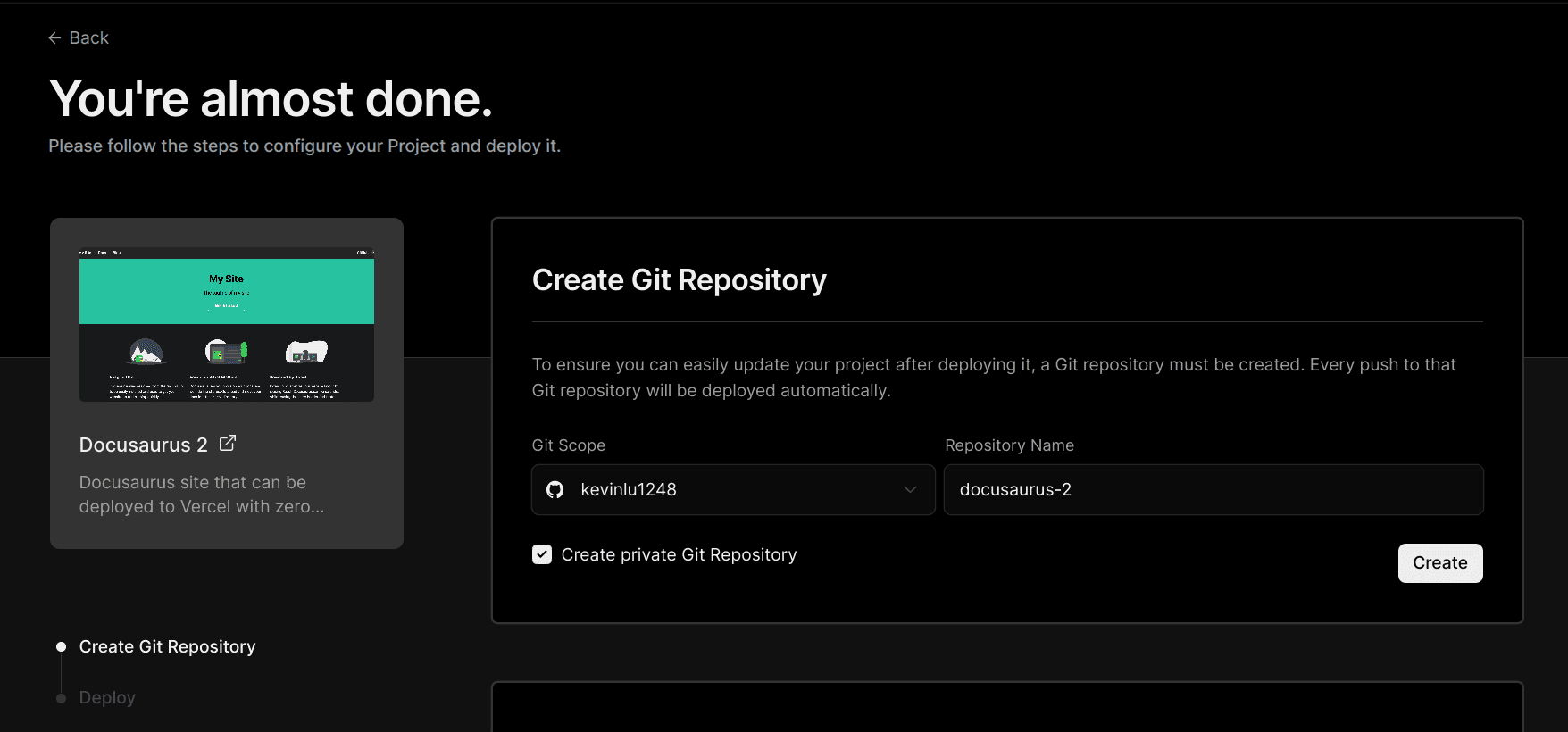Screen dimensions: 1568x732
Task: Click the 'Create private Git Repository' label
Action: click(x=679, y=554)
